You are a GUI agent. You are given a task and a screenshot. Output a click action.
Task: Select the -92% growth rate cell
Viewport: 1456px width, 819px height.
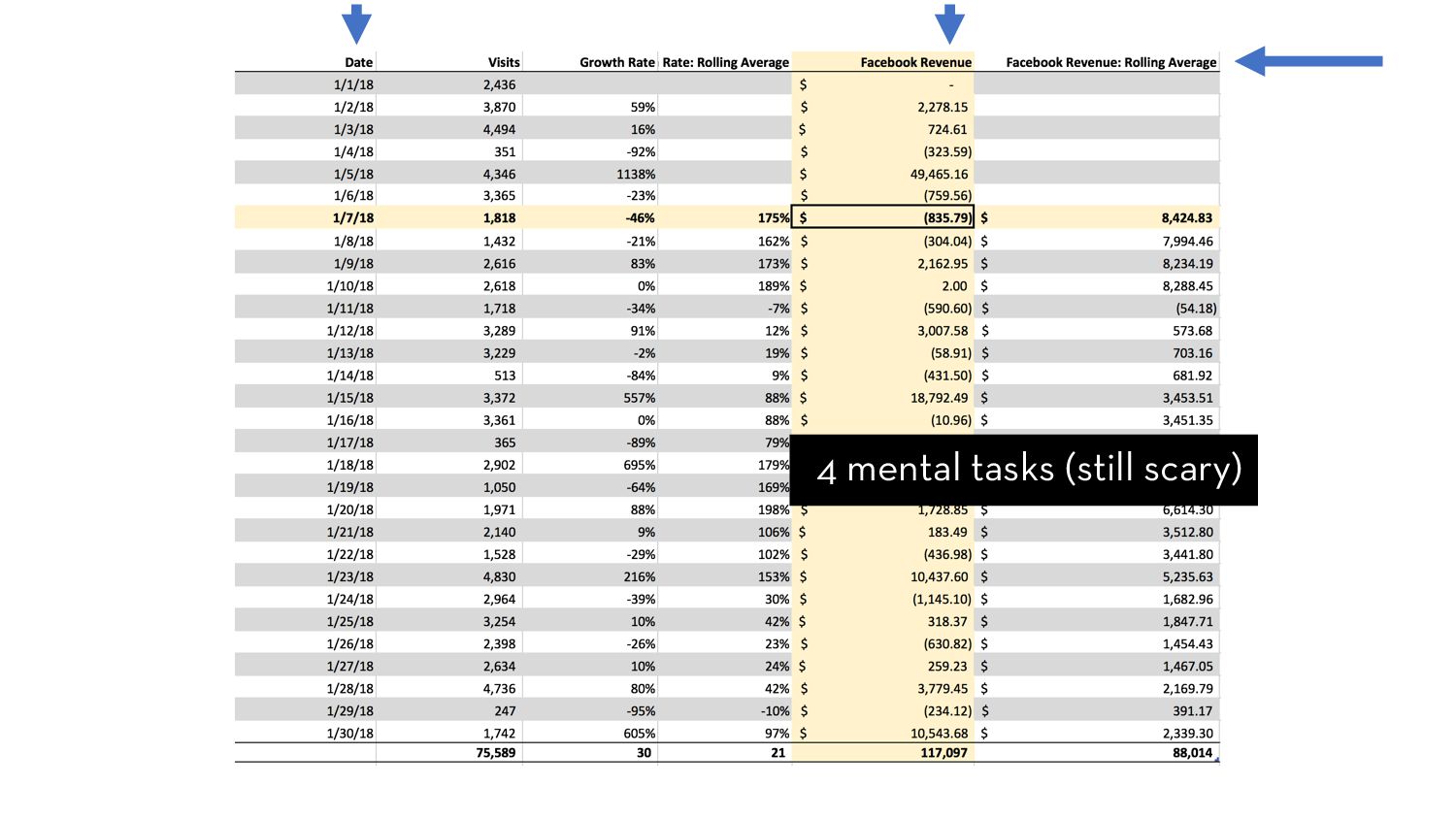641,151
